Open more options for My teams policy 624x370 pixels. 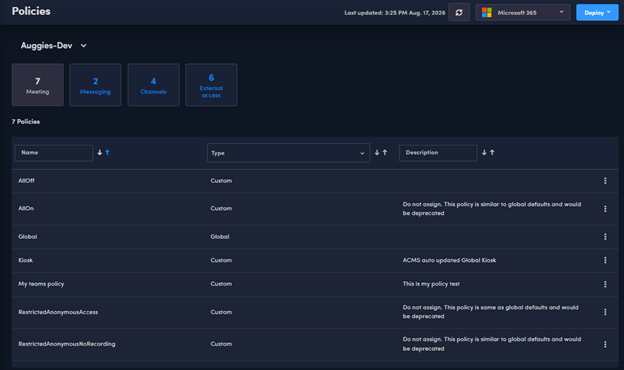[x=605, y=284]
